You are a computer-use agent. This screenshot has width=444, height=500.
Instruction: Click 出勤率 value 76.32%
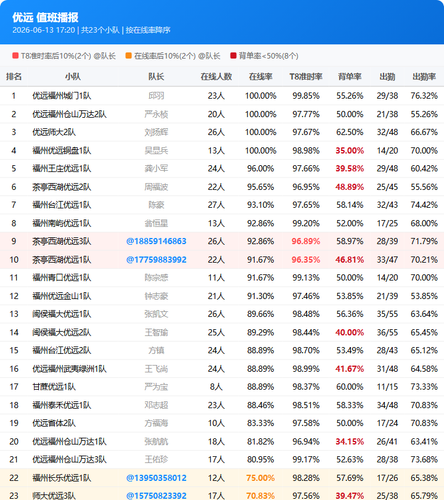pyautogui.click(x=424, y=96)
